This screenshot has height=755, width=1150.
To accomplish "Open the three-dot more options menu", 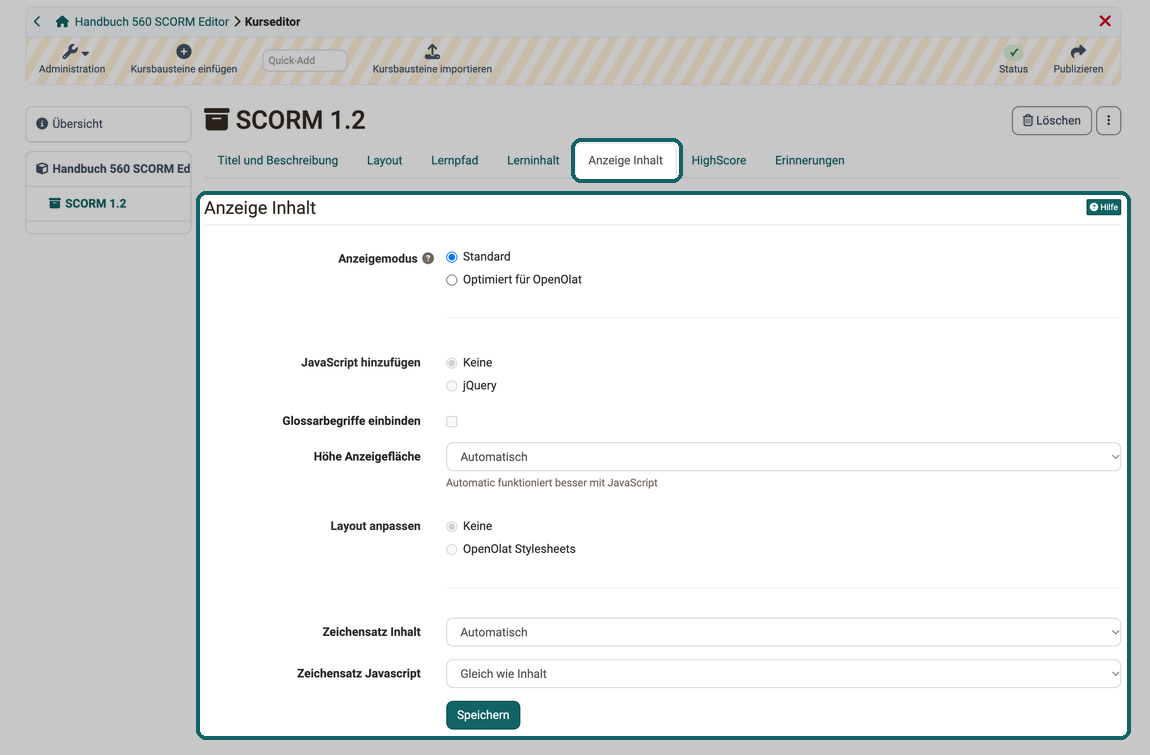I will pyautogui.click(x=1109, y=120).
